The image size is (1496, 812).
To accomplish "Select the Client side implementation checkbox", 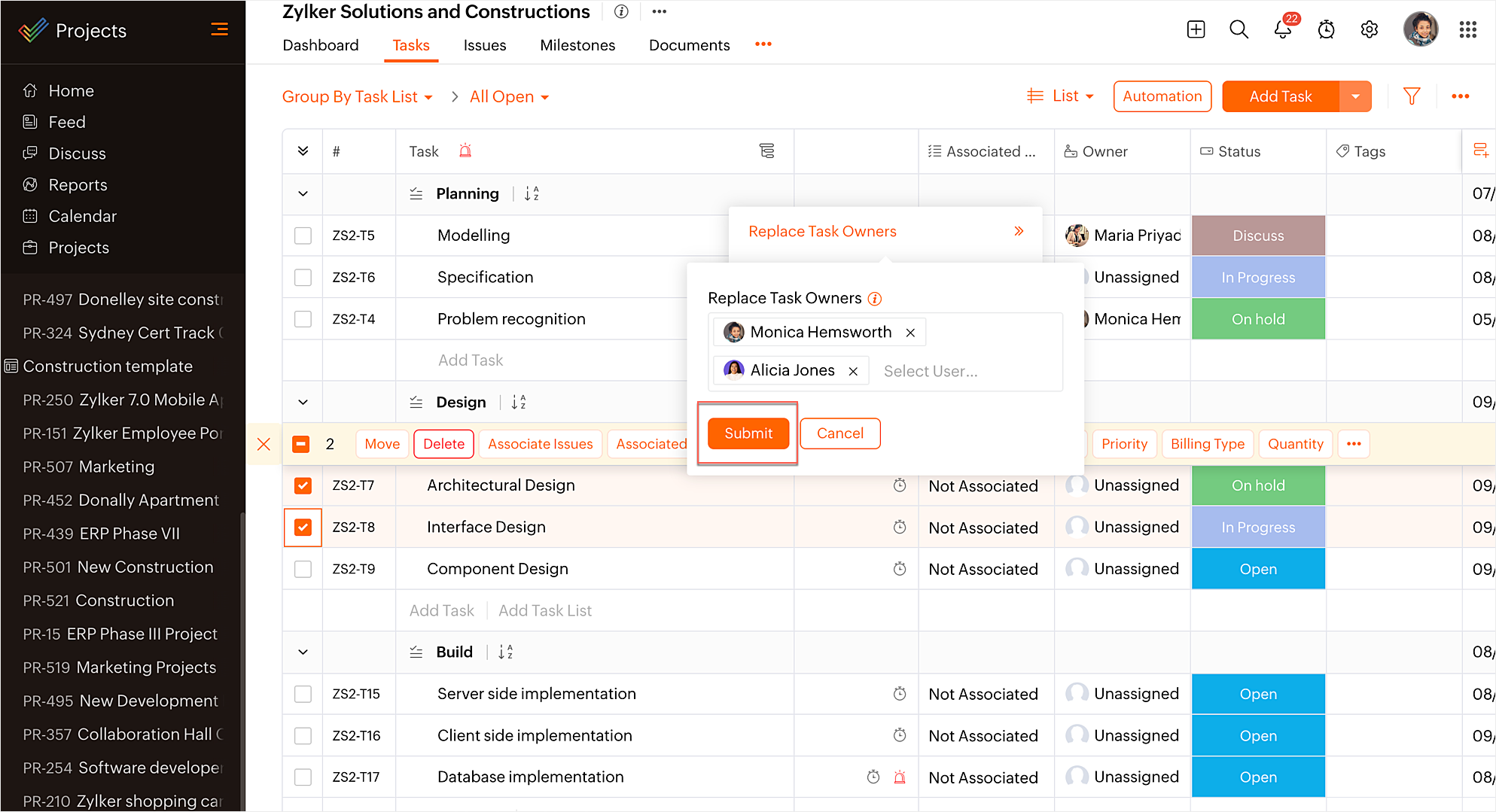I will tap(303, 735).
